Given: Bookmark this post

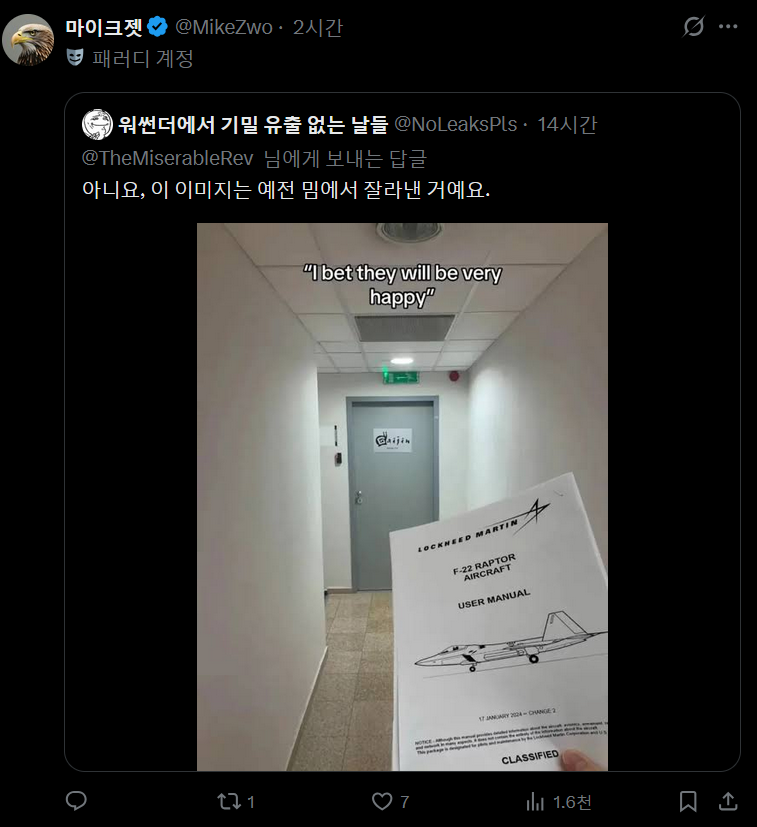Looking at the screenshot, I should click(x=688, y=802).
